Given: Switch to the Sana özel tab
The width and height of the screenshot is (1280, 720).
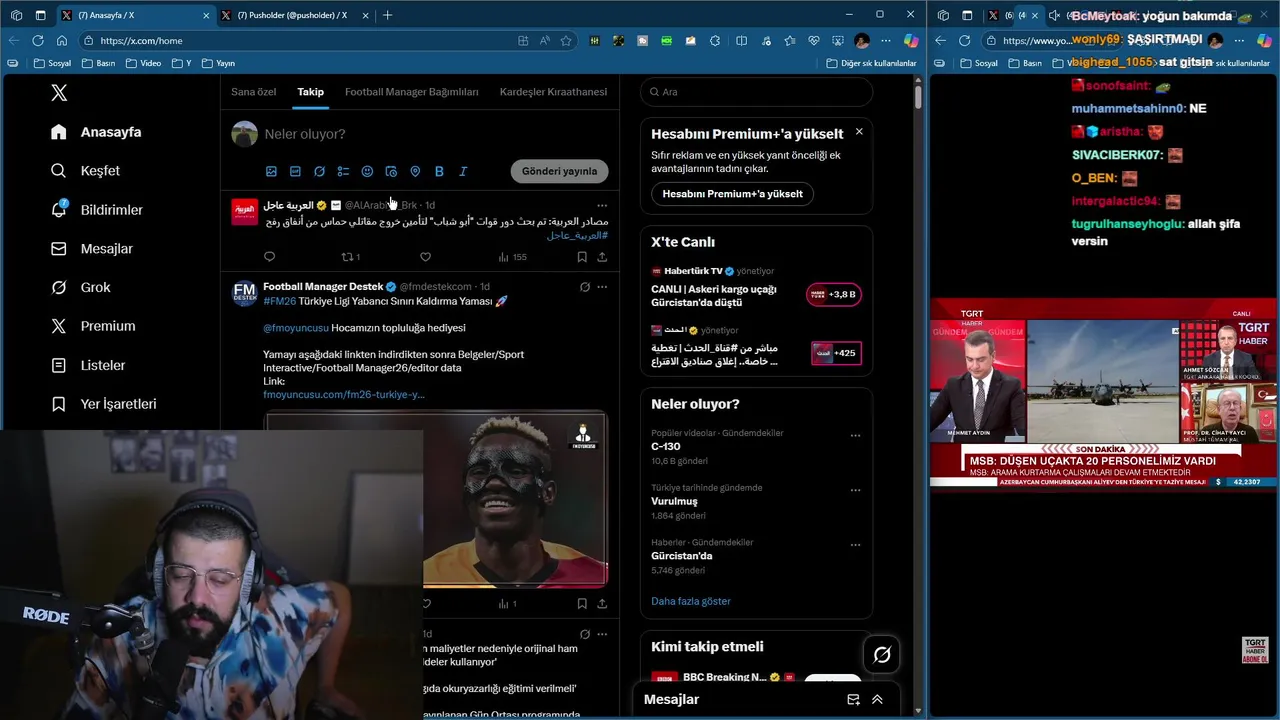Looking at the screenshot, I should coord(253,92).
